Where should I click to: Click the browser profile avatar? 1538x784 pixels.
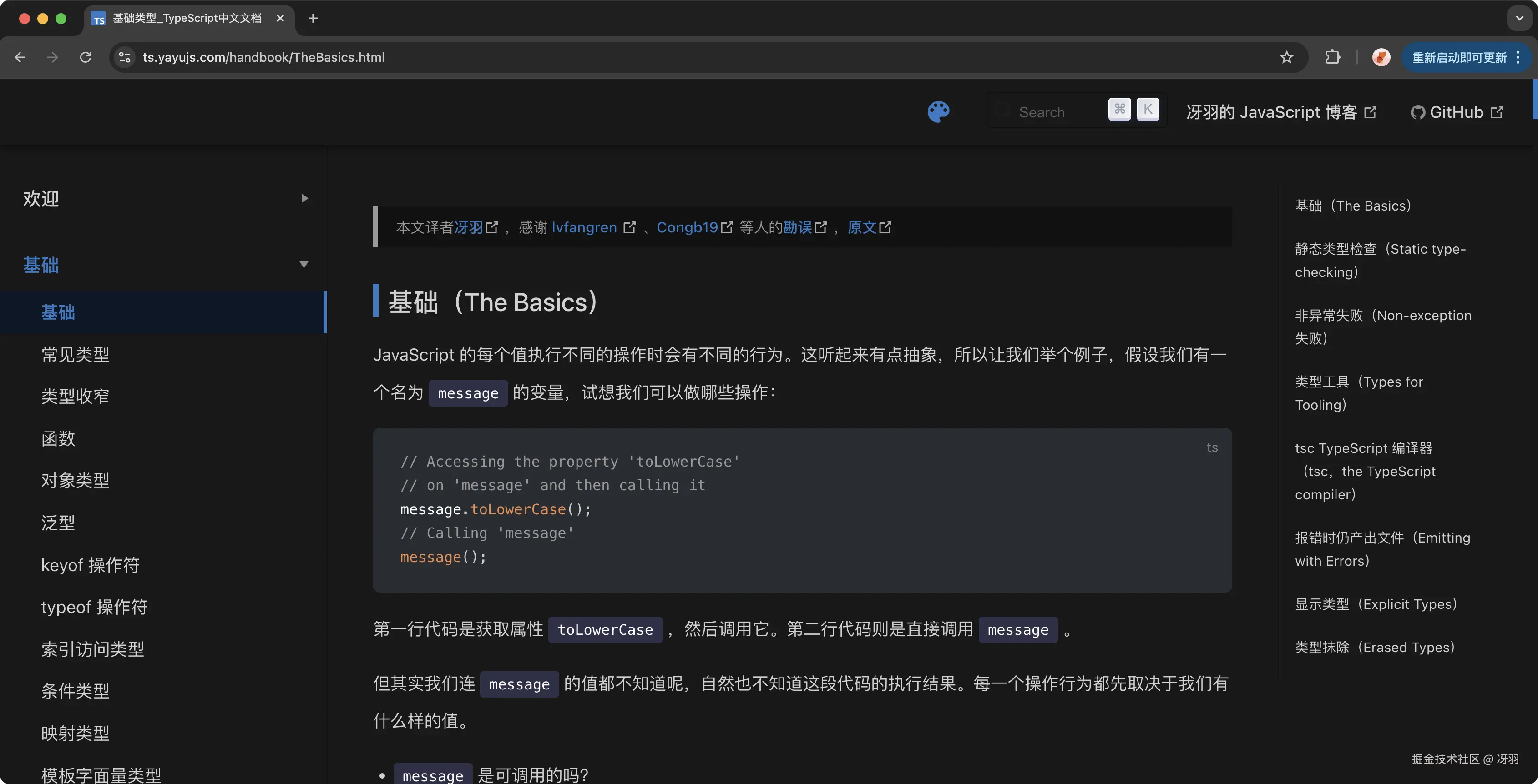point(1381,57)
